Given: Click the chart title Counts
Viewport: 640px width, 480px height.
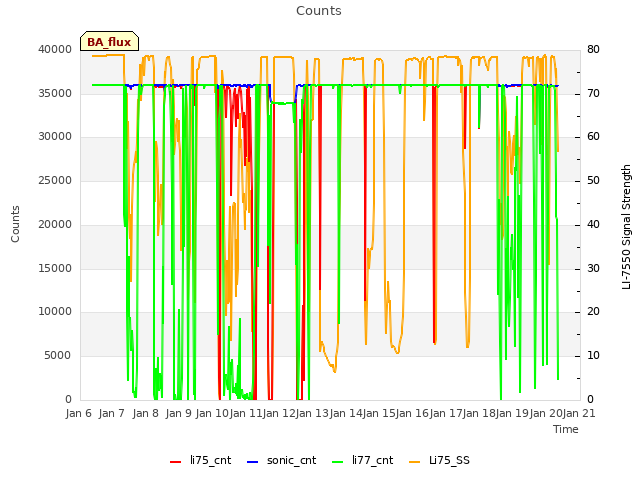Looking at the screenshot, I should tap(319, 11).
